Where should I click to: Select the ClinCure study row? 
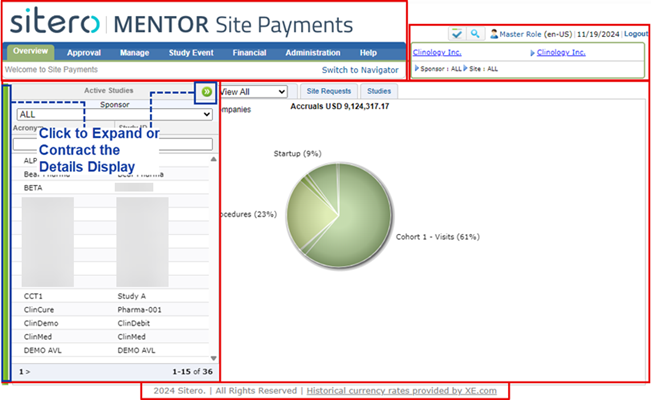pos(110,310)
